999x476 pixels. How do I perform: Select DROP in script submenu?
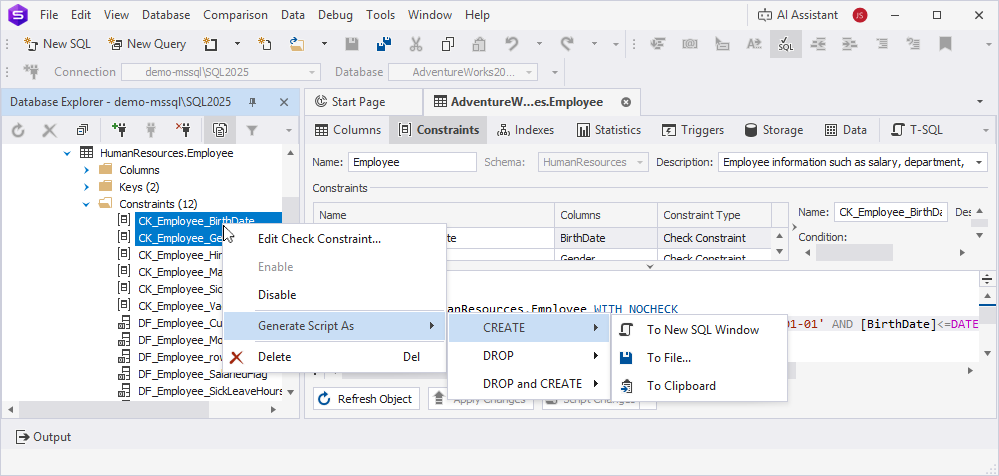coord(529,356)
